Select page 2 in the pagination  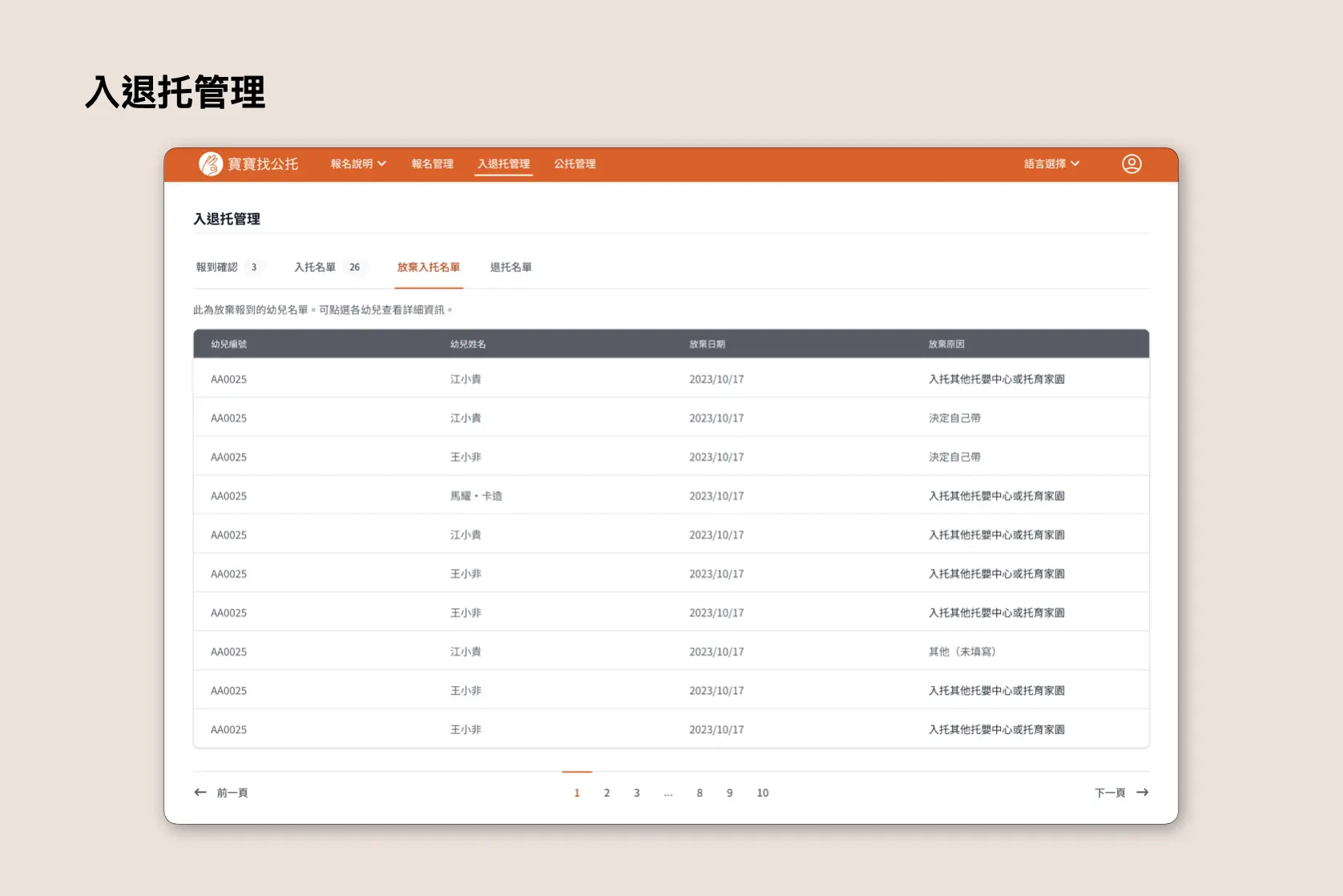point(607,793)
